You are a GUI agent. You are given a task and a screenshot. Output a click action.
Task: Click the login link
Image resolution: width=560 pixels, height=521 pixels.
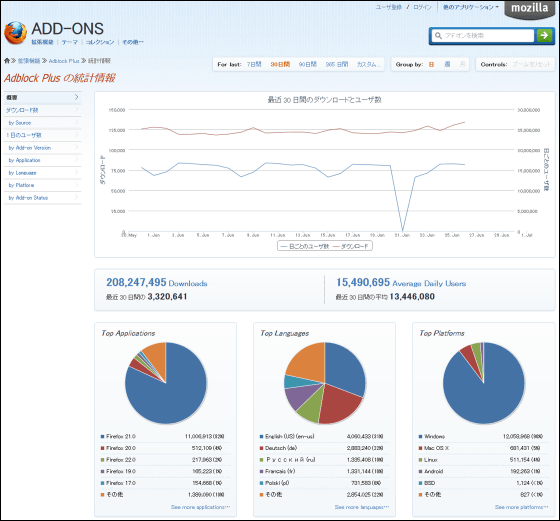[422, 7]
